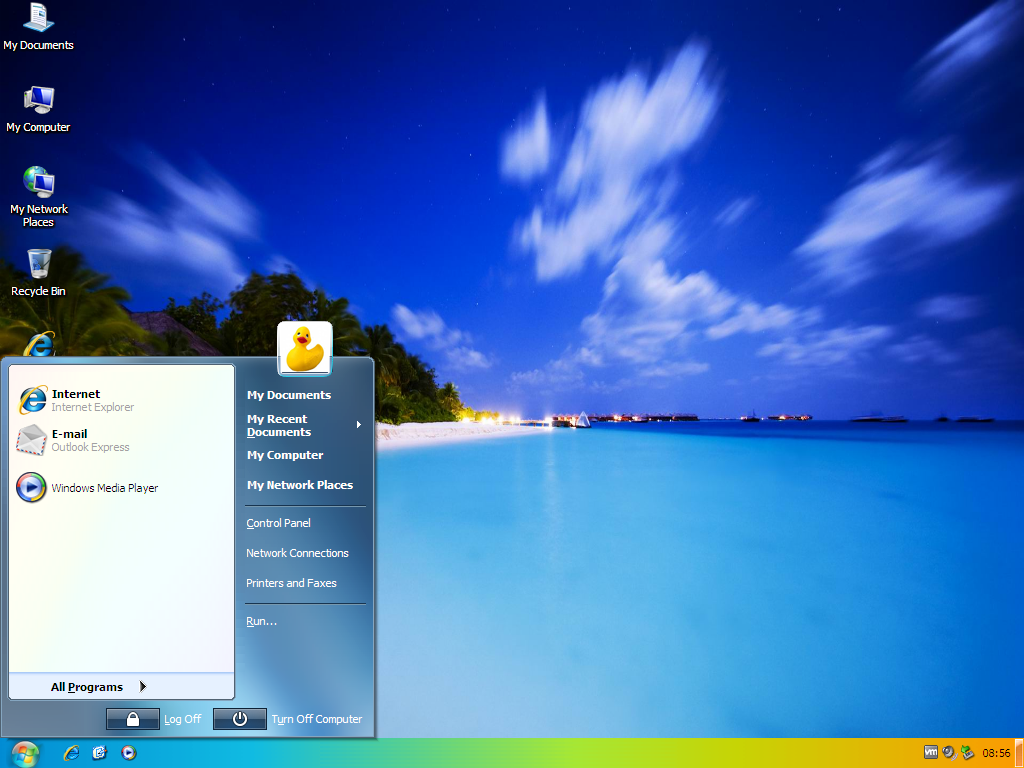This screenshot has width=1024, height=768.
Task: Open Printers and Faxes
Action: click(291, 583)
